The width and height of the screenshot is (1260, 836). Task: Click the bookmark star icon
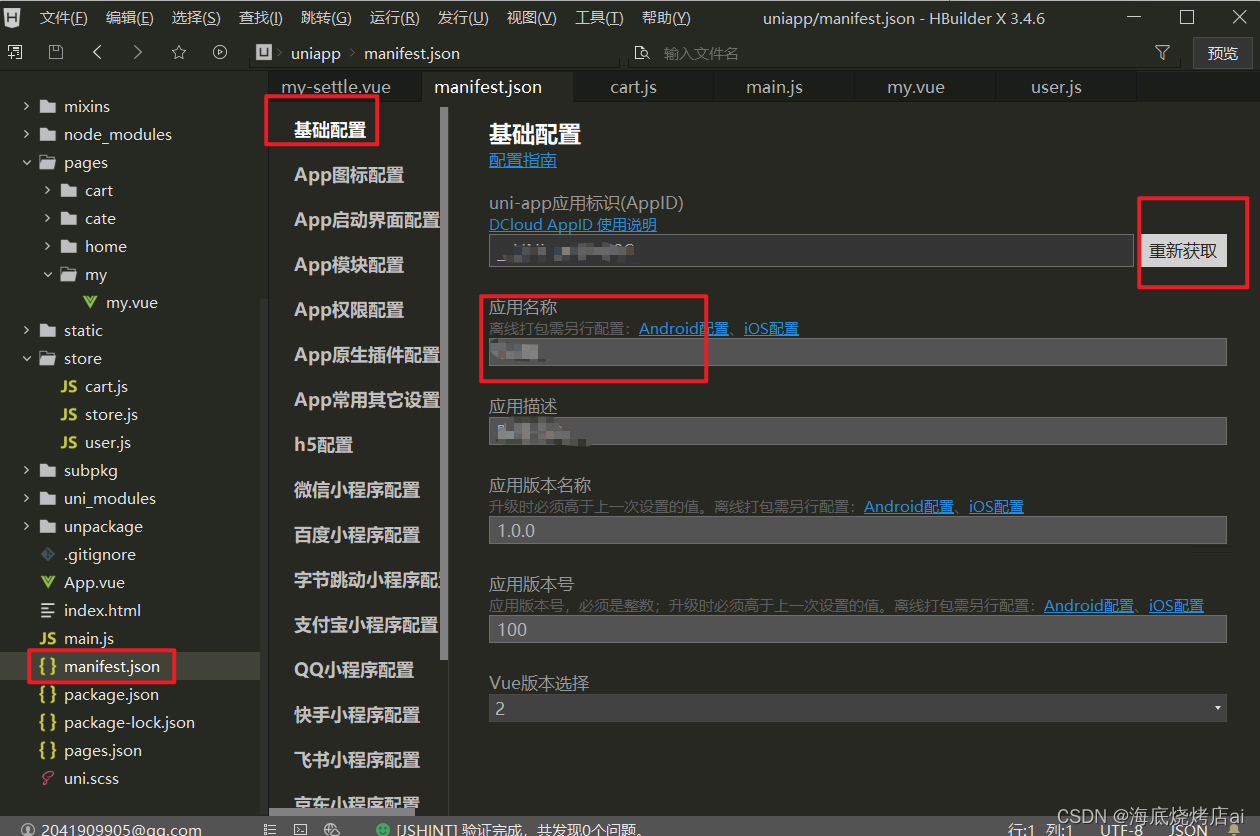(179, 53)
